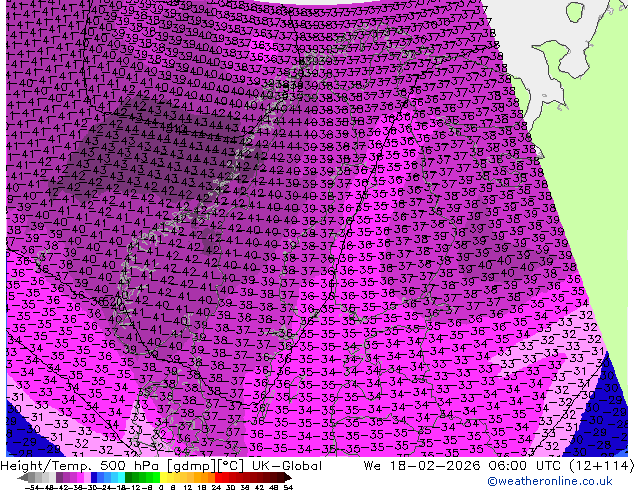Select the cyan legend color swatch
The height and width of the screenshot is (490, 634).
(121, 477)
